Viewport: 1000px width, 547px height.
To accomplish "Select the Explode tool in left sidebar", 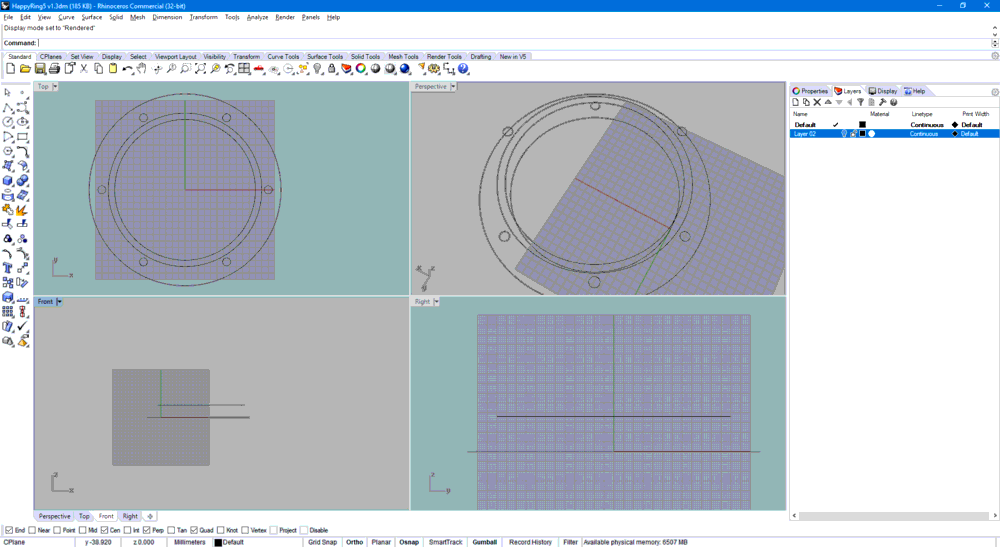I will point(22,210).
